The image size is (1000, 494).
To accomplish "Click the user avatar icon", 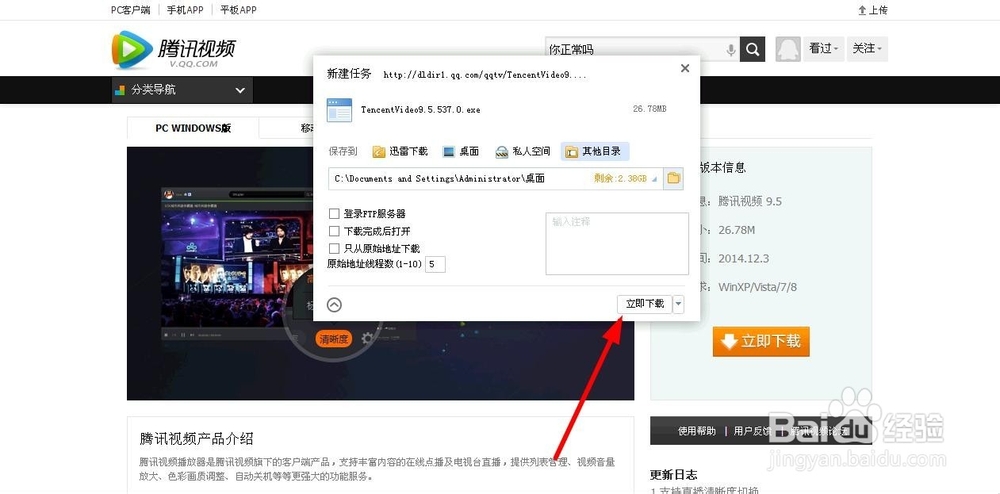I will pyautogui.click(x=788, y=49).
